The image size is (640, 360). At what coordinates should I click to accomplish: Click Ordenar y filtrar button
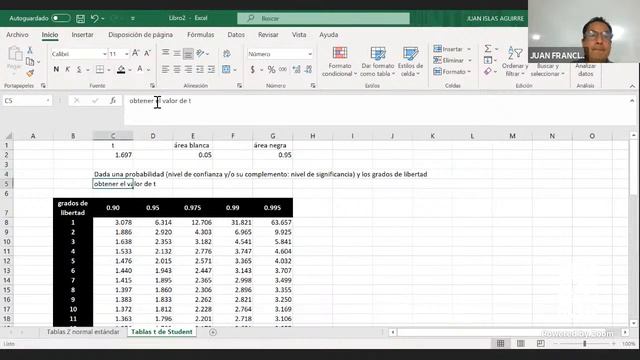click(515, 62)
